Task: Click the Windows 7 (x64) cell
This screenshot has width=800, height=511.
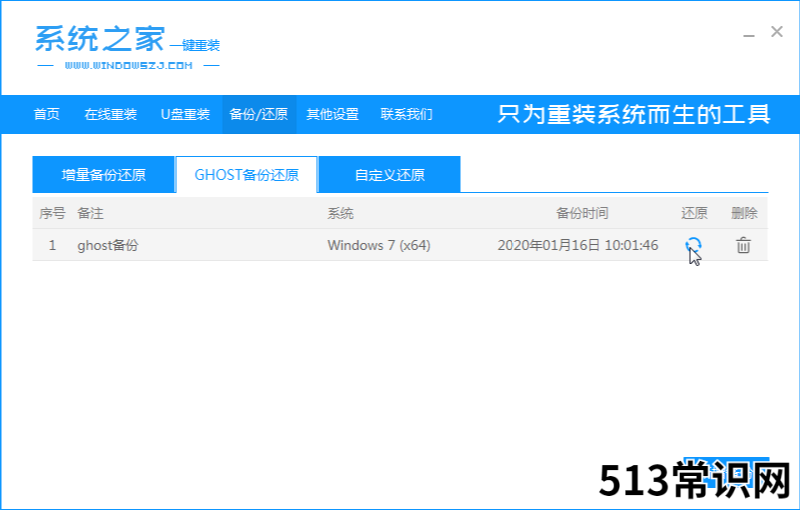Action: 379,245
